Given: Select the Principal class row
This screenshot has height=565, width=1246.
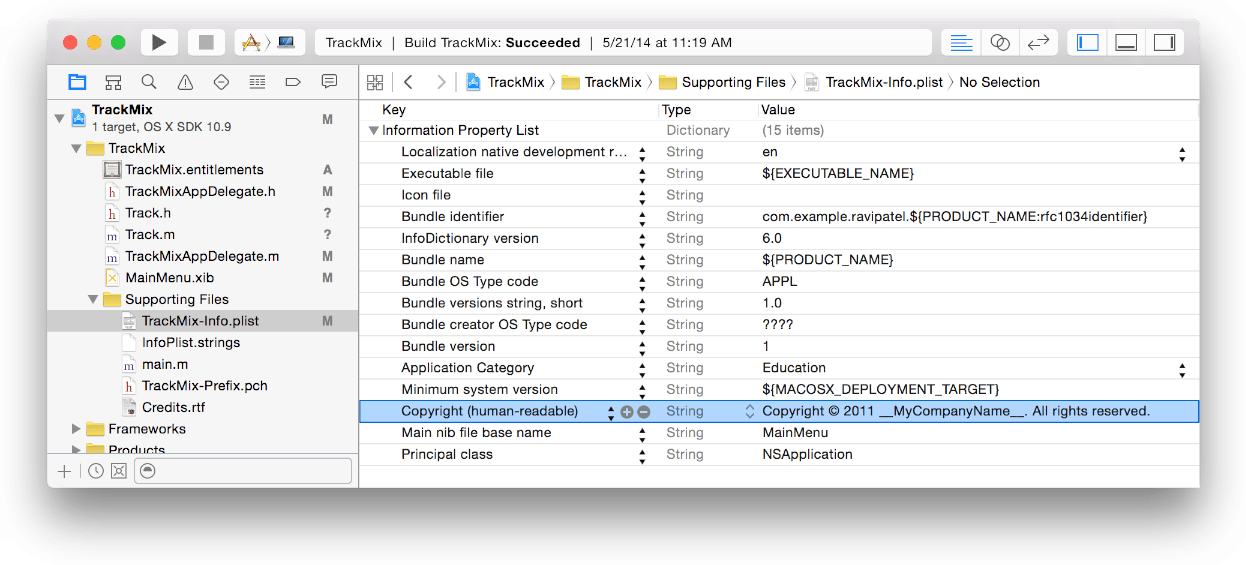Looking at the screenshot, I should tap(779, 455).
